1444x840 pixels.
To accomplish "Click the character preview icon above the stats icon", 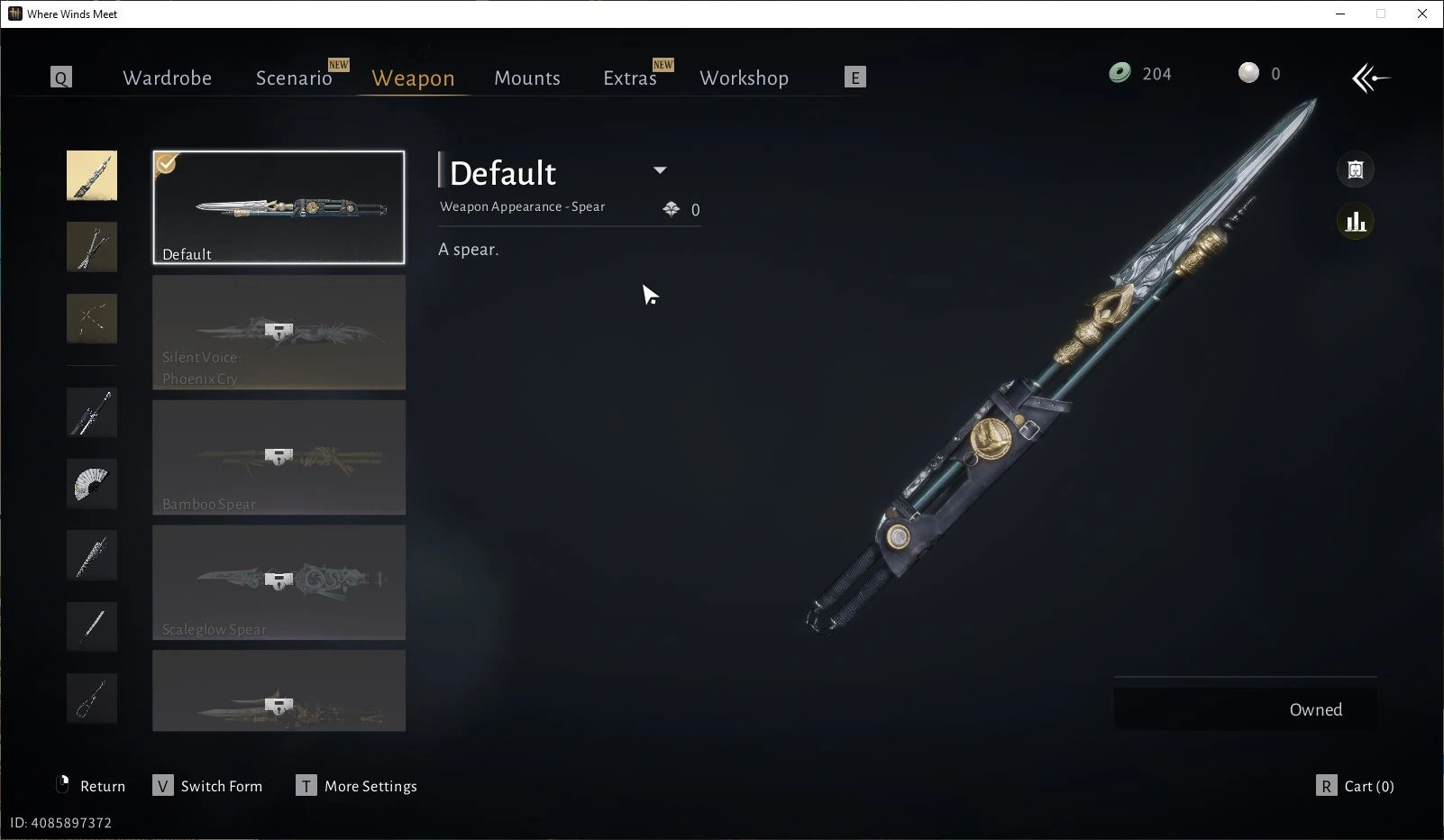I will tap(1355, 169).
